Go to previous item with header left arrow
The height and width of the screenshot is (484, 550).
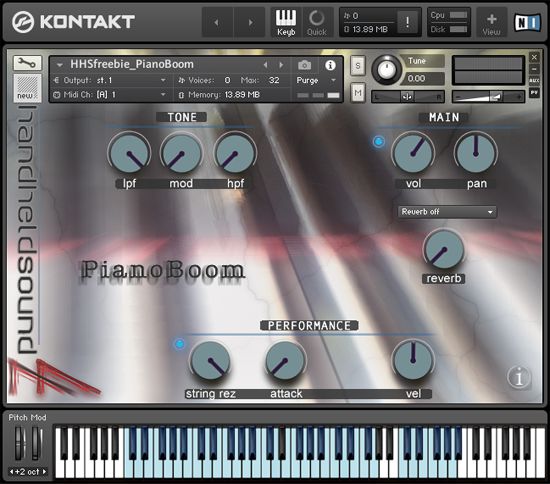(x=217, y=22)
